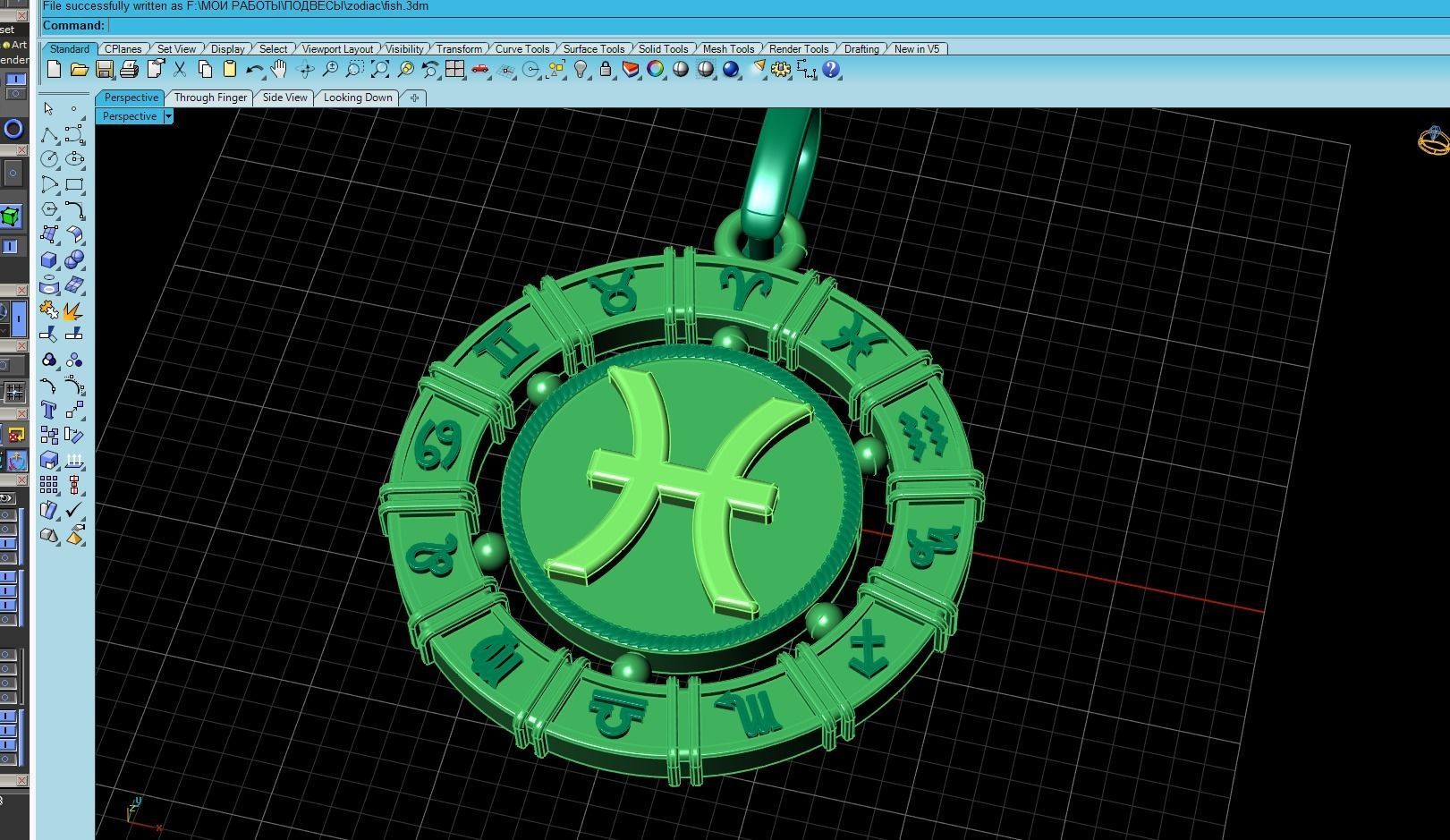Switch to the CPlanes toolbar tab
Image resolution: width=1450 pixels, height=840 pixels.
pyautogui.click(x=123, y=49)
